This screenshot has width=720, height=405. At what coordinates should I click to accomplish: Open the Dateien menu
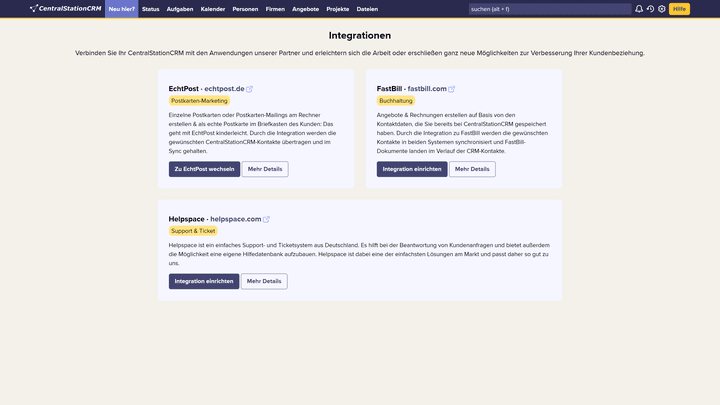point(367,9)
